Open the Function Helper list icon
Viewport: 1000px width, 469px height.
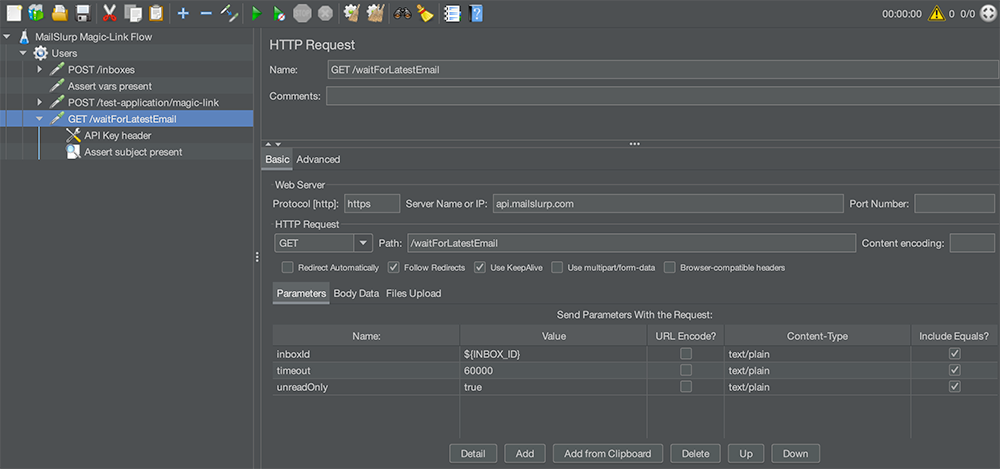click(x=452, y=13)
